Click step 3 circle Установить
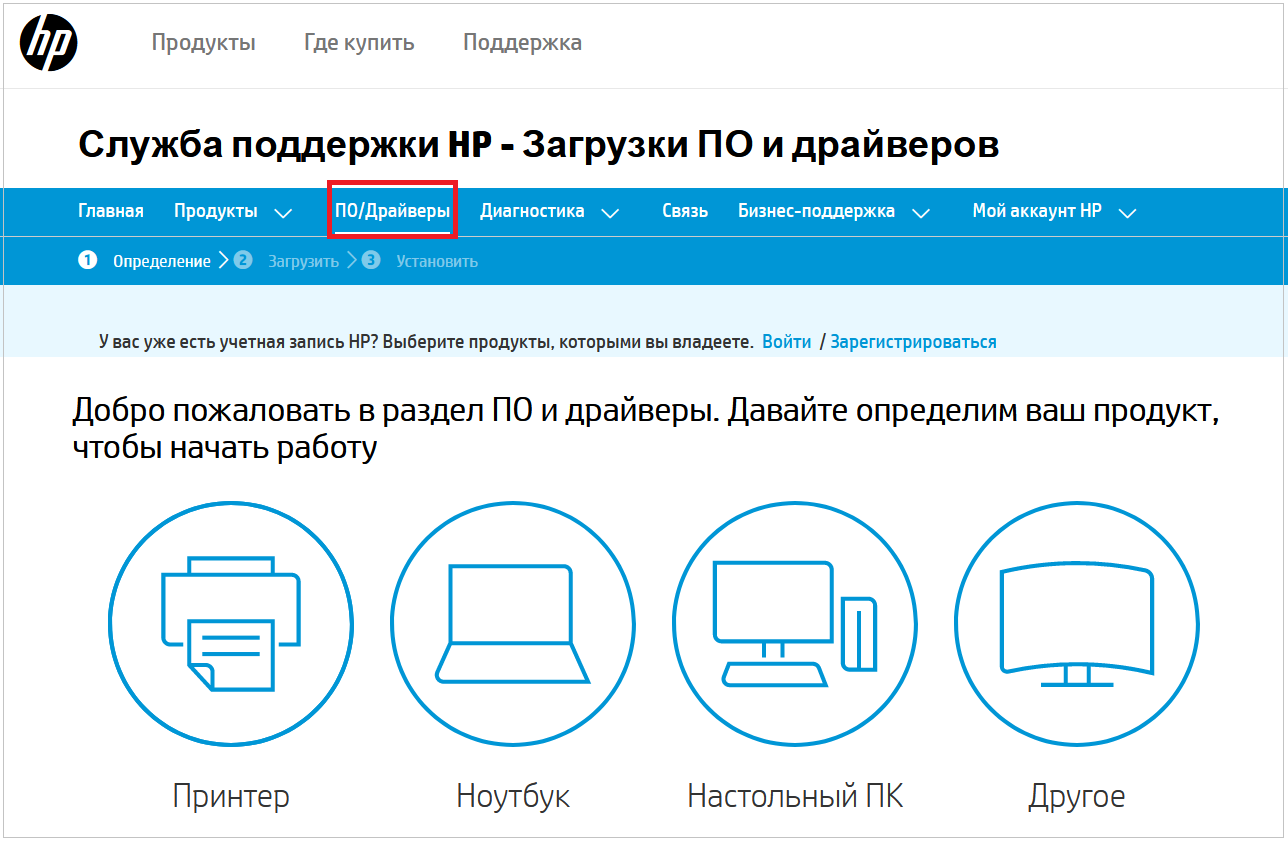The height and width of the screenshot is (842, 1288). point(372,261)
